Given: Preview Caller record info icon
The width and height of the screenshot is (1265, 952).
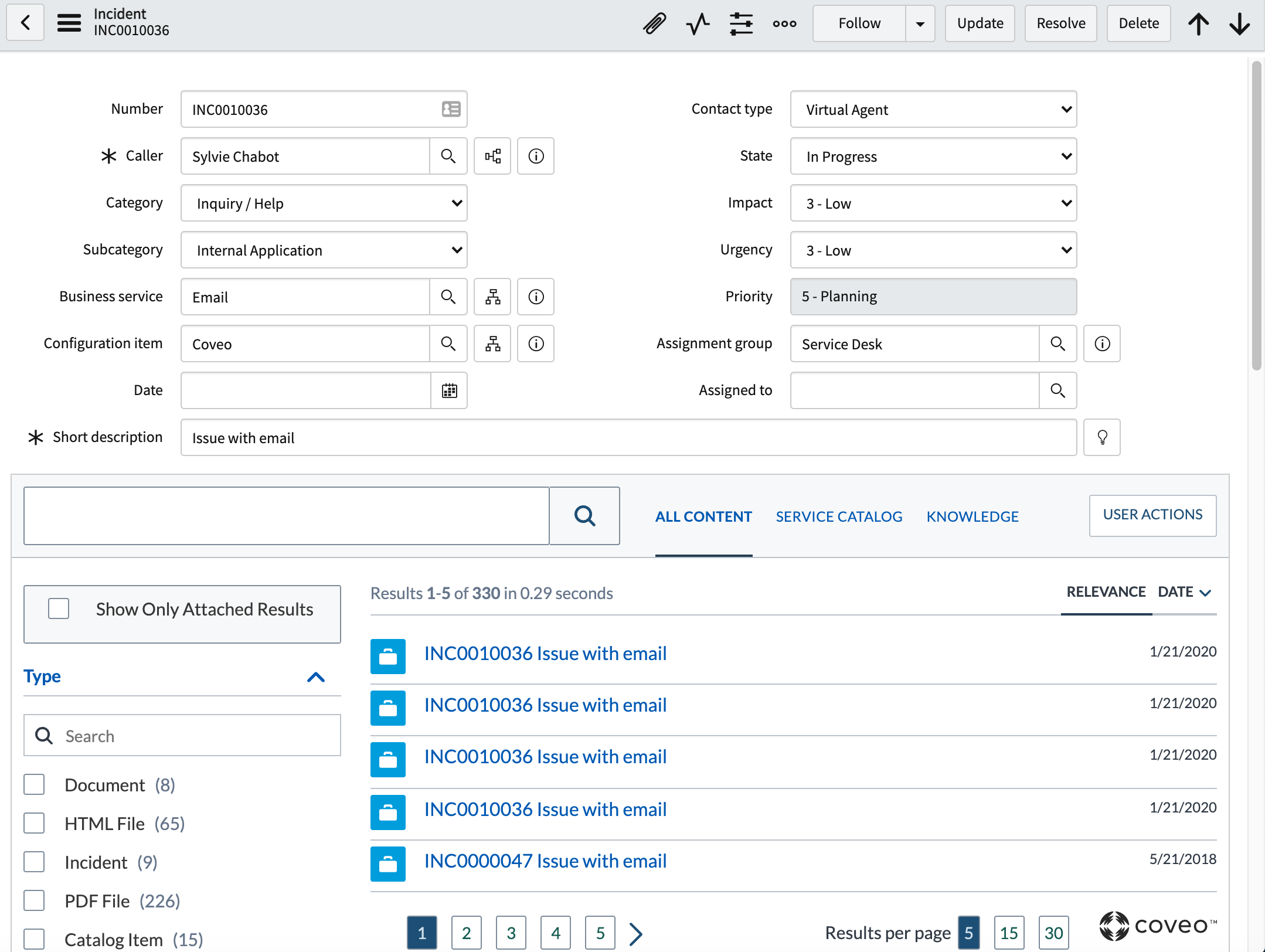Looking at the screenshot, I should (536, 156).
